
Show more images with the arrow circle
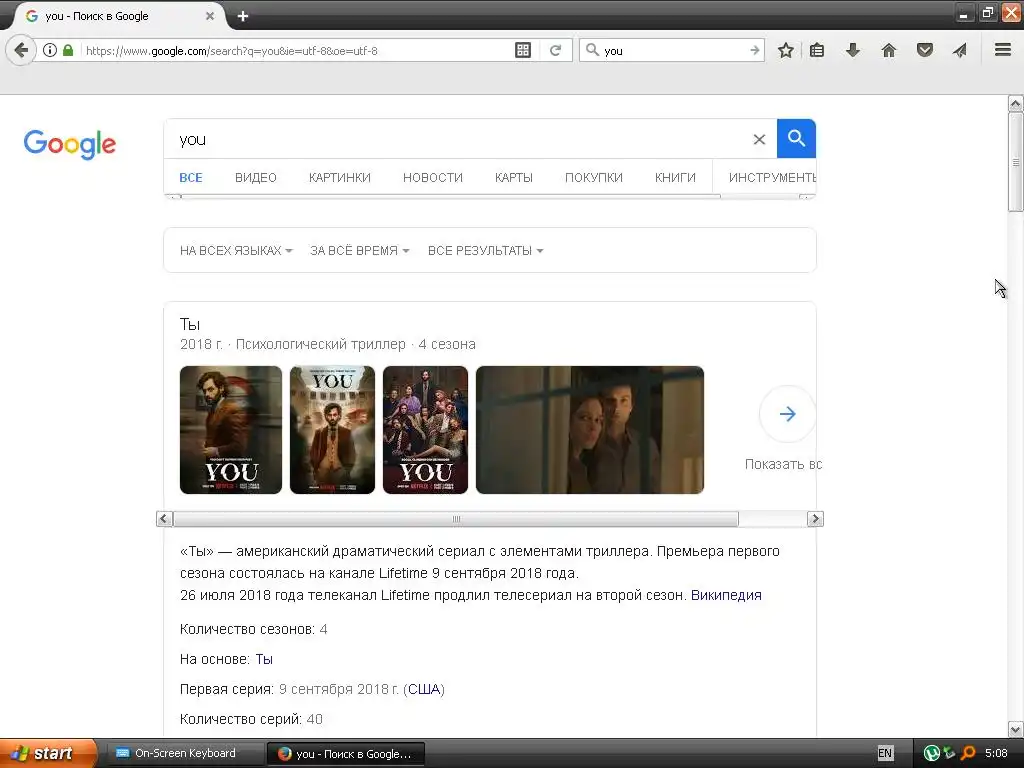click(x=788, y=414)
